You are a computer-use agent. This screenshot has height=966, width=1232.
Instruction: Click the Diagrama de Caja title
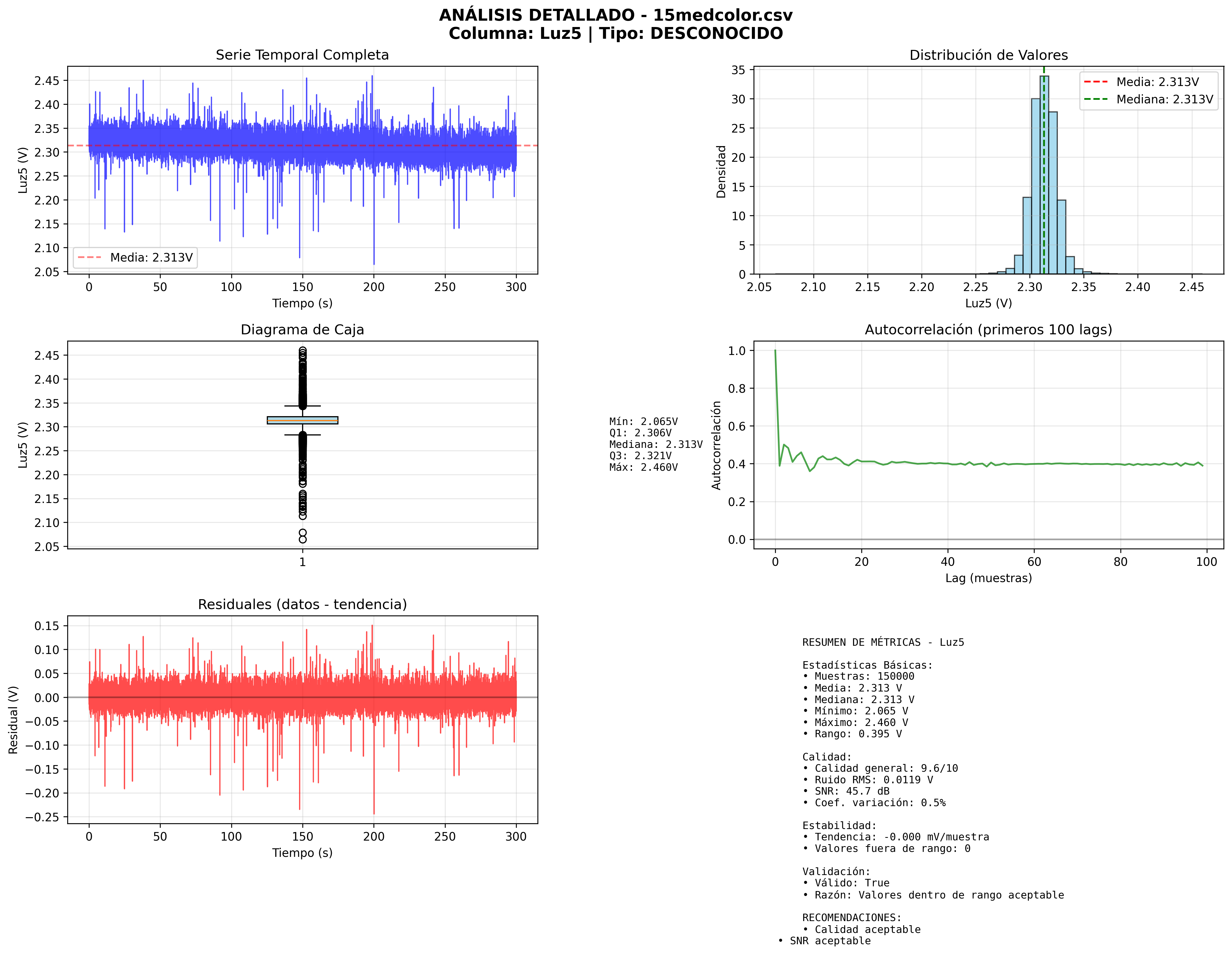point(302,330)
